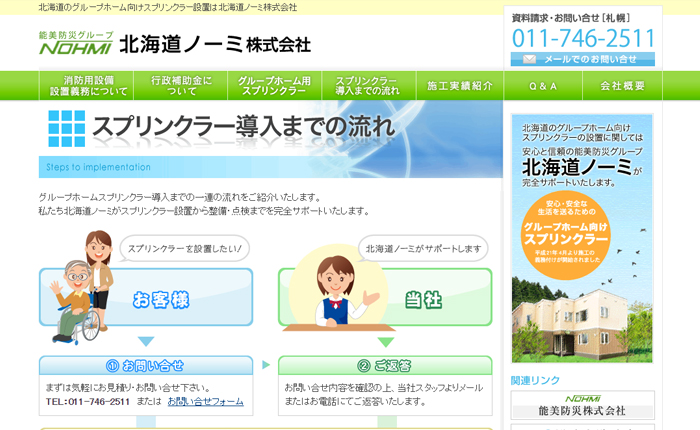Viewport: 700px width, 430px height.
Task: Click the ② ご返答 step header
Action: coord(385,365)
